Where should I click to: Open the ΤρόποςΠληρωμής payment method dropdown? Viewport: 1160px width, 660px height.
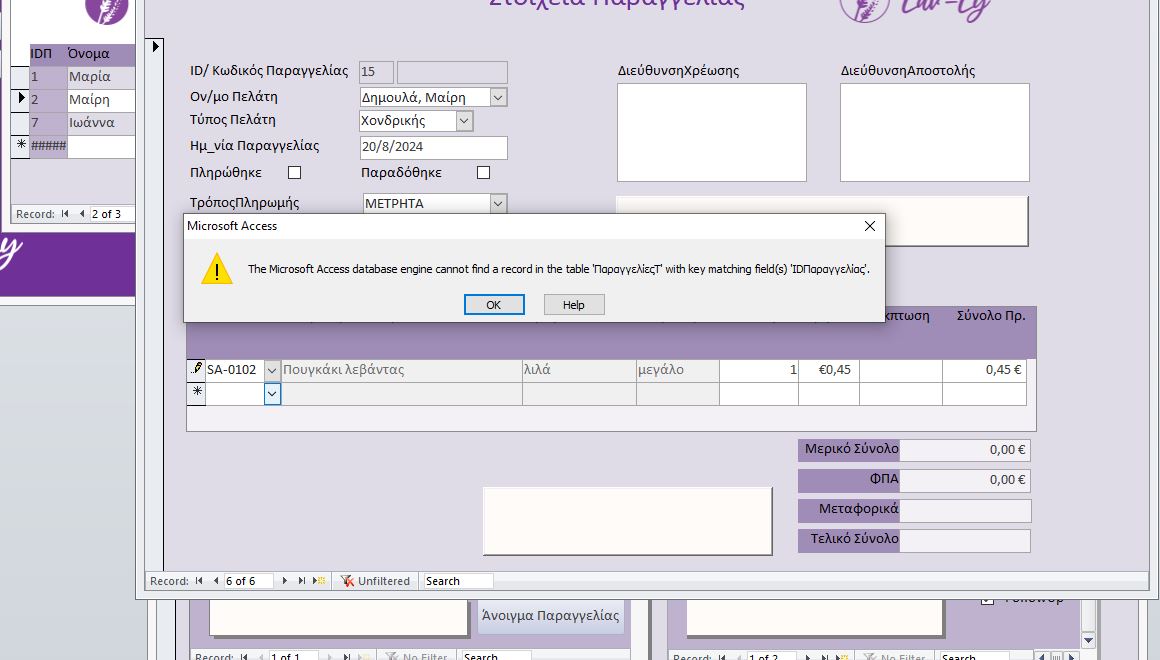click(496, 203)
